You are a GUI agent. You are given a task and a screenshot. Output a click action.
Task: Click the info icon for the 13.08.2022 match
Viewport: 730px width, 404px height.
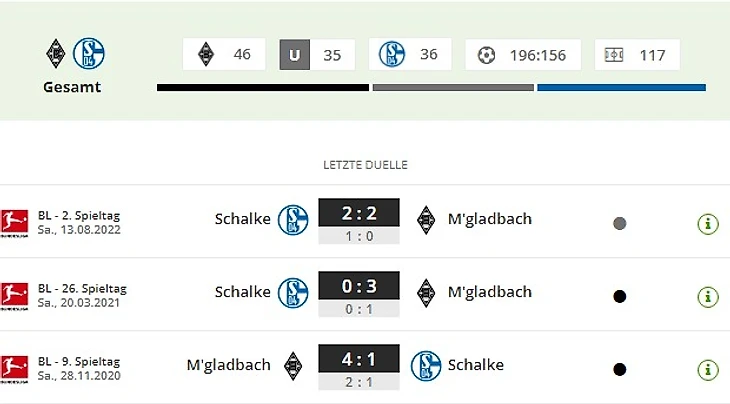tap(708, 223)
